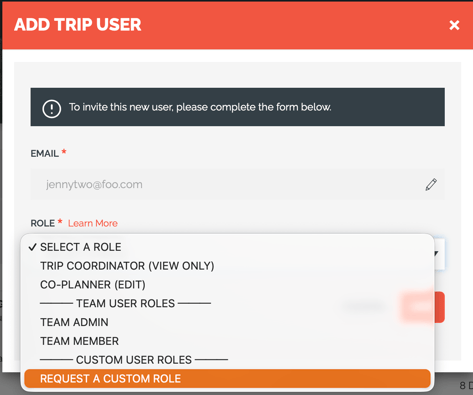473x395 pixels.
Task: Open the Learn More link about roles
Action: (93, 223)
